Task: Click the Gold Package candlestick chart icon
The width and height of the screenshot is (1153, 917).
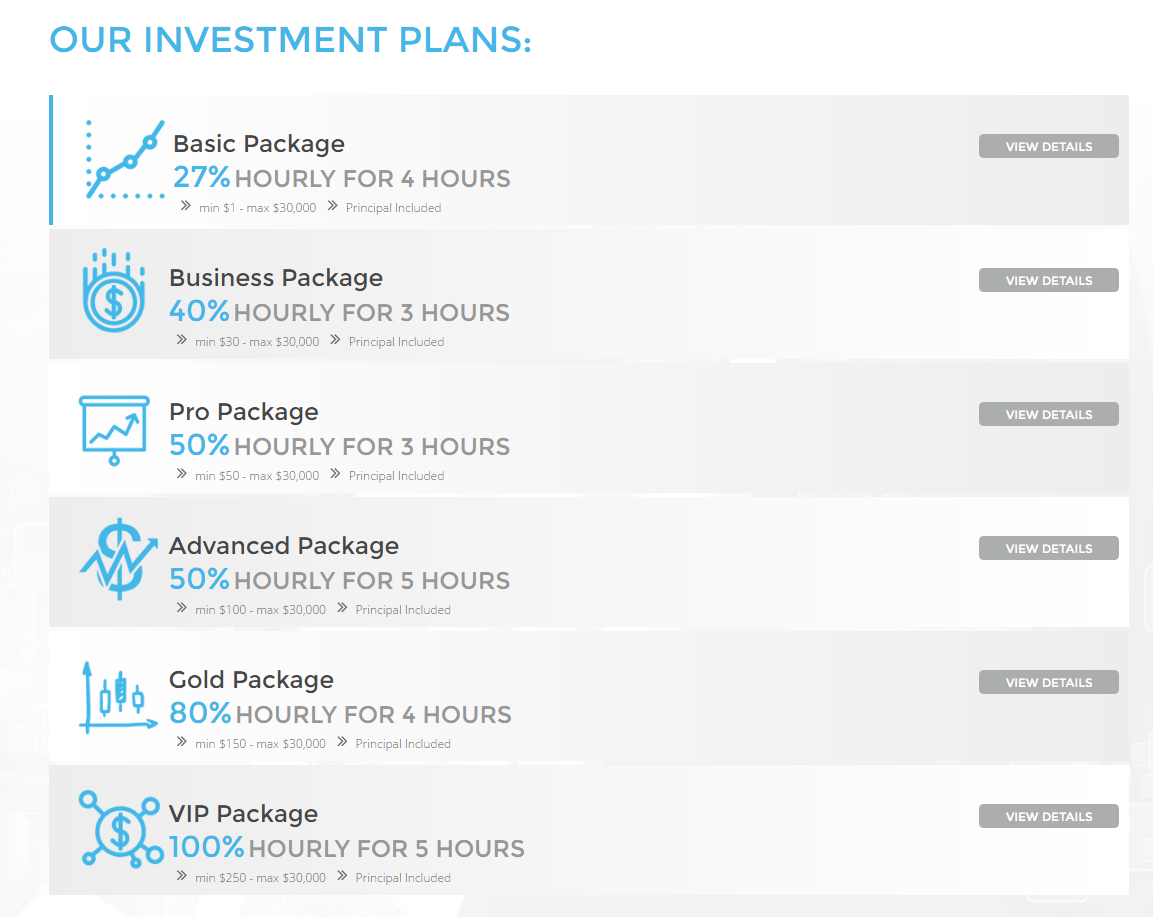Action: coord(118,697)
